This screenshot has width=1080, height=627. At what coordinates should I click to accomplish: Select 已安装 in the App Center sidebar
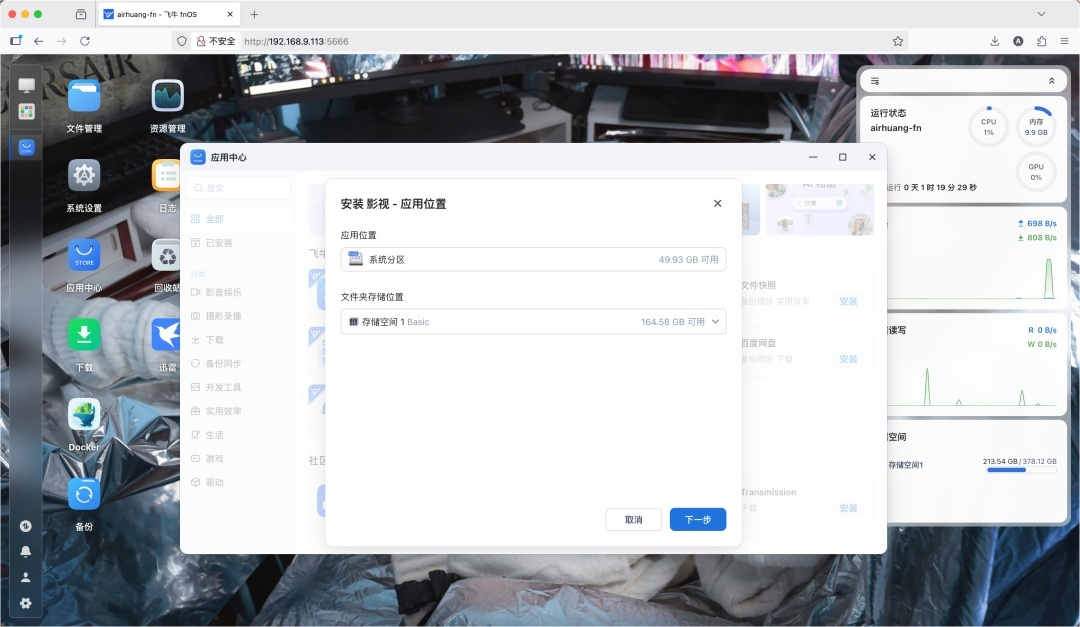coord(238,243)
